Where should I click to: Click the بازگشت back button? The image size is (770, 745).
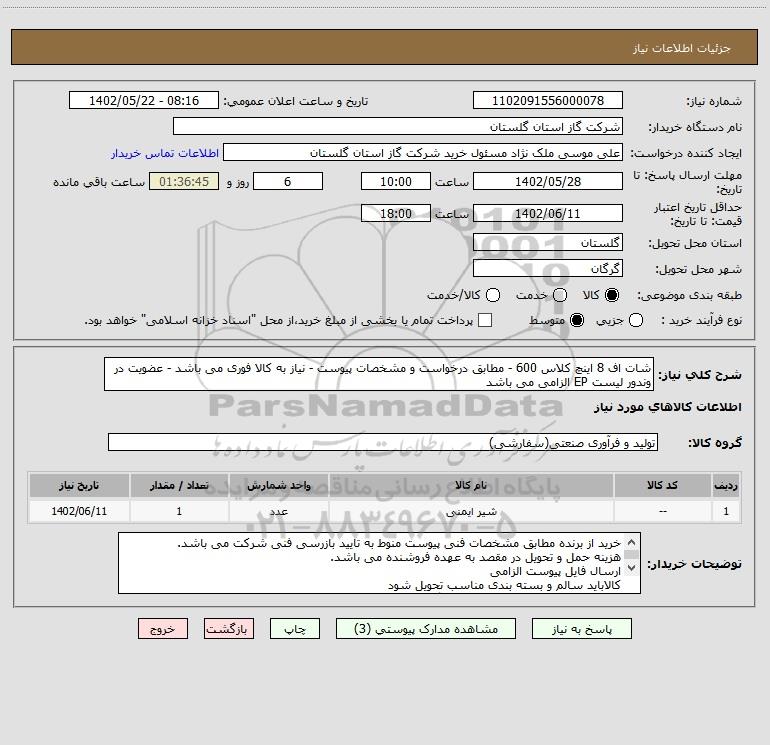click(x=229, y=629)
